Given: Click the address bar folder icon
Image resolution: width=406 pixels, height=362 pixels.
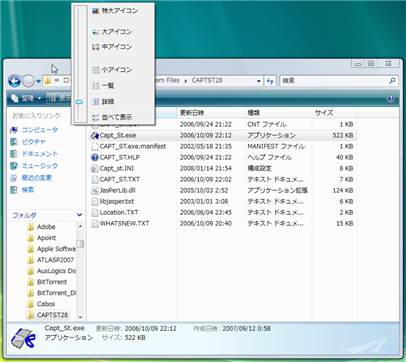Looking at the screenshot, I should [x=48, y=81].
